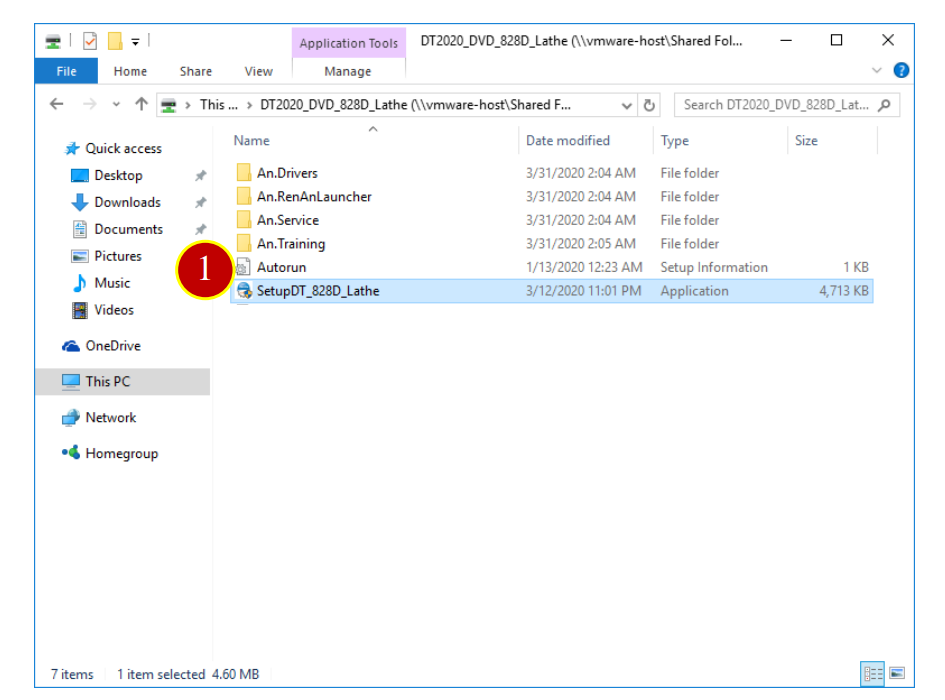The image size is (945, 700).
Task: Switch to the Share ribbon tab
Action: click(196, 71)
